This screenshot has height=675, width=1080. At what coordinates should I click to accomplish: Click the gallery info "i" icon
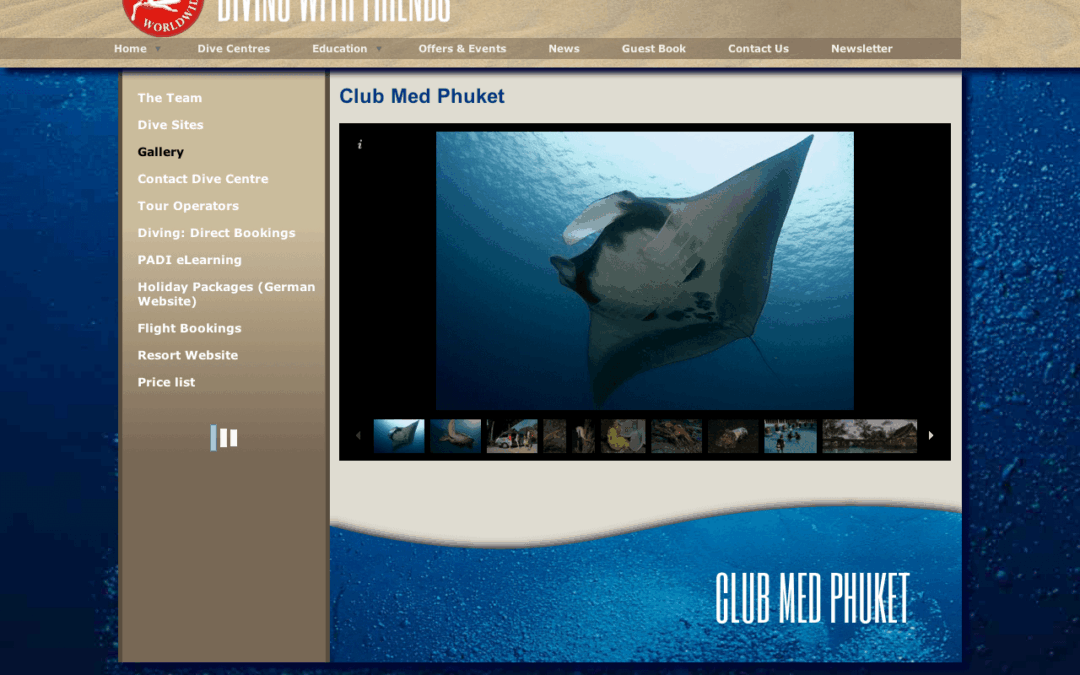360,144
